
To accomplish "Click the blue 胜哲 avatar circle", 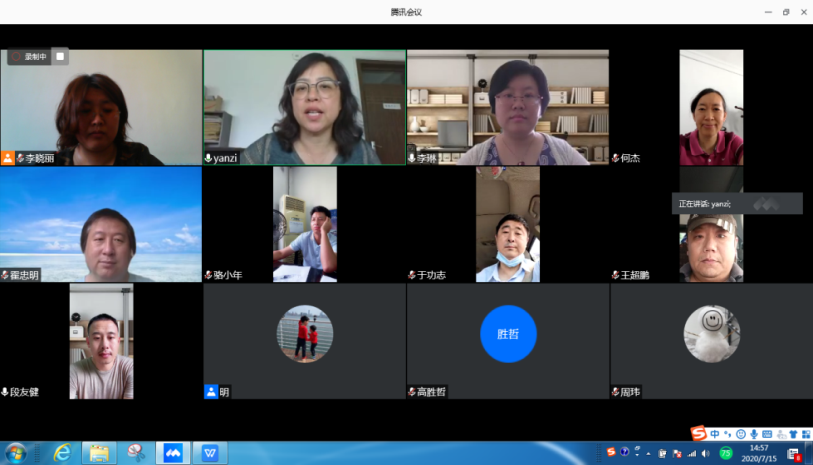I will coord(508,334).
